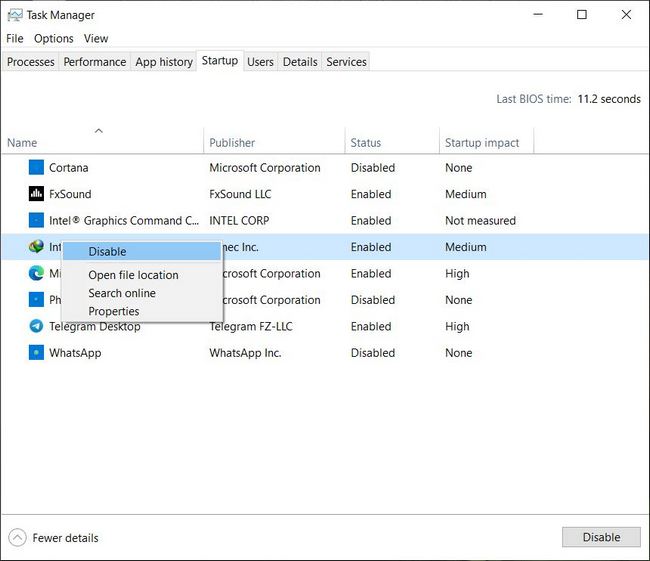Screen dimensions: 650x561
Task: Switch to the Processes tab
Action: (31, 62)
